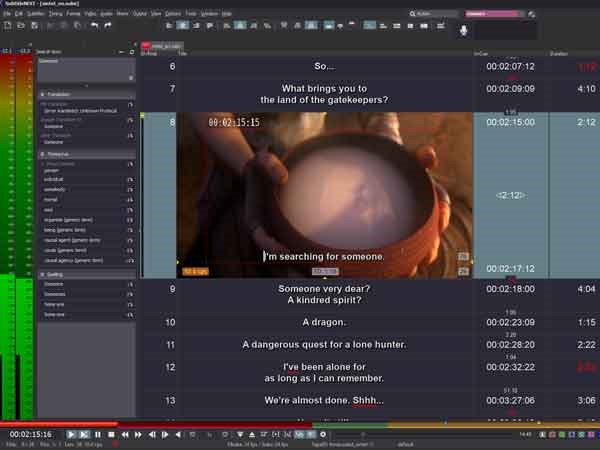Select 'causal agent (generic term)' entry
600x450 pixels.
(x=72, y=240)
